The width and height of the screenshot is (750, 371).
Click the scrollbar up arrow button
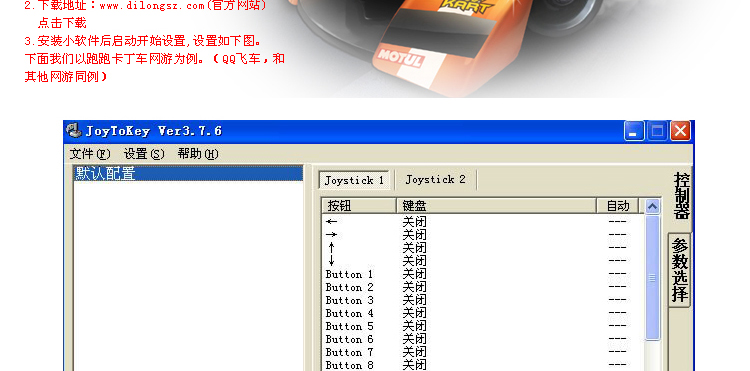(x=652, y=207)
